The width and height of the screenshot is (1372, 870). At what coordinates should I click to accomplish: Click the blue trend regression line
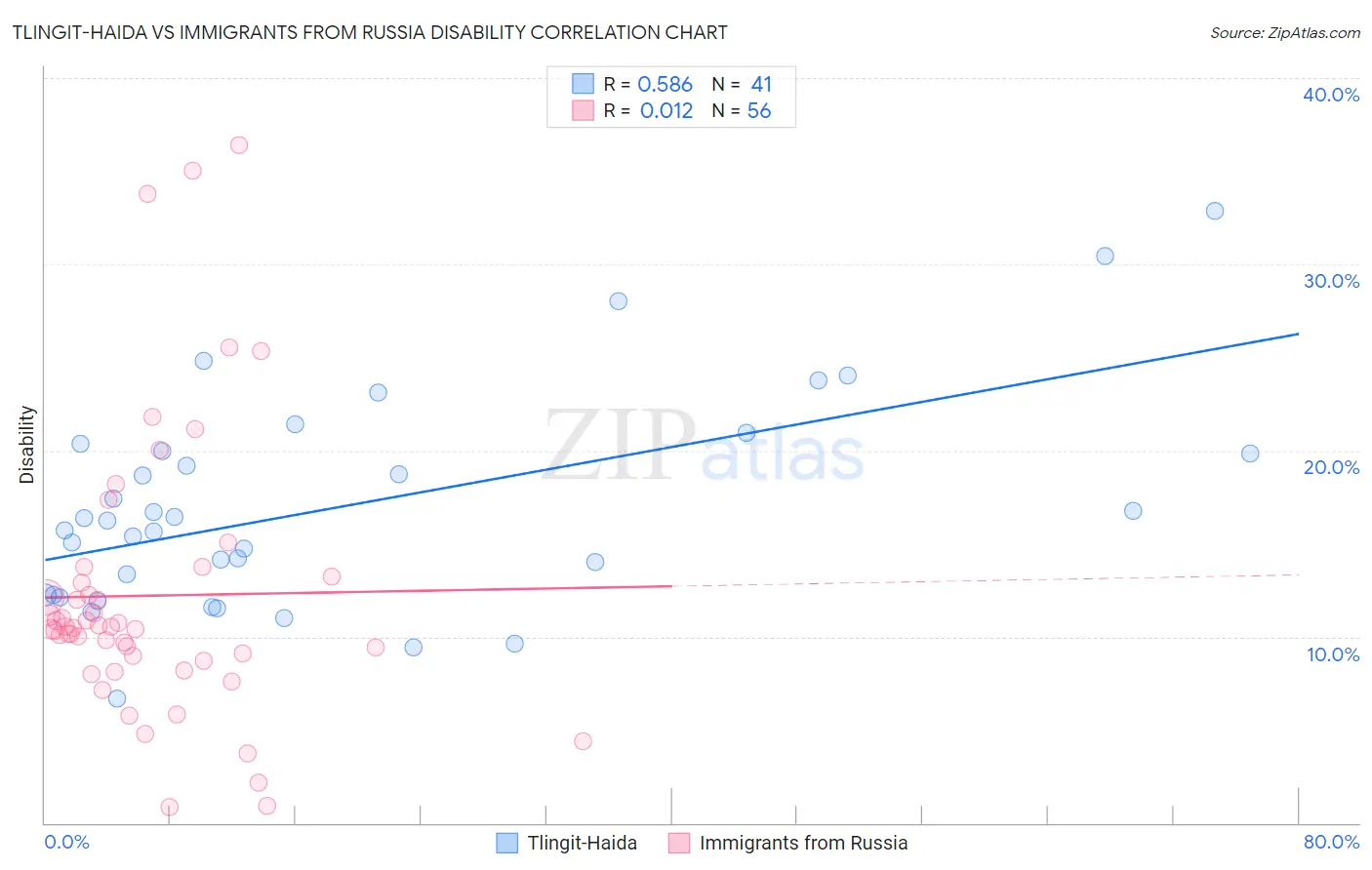(x=671, y=447)
